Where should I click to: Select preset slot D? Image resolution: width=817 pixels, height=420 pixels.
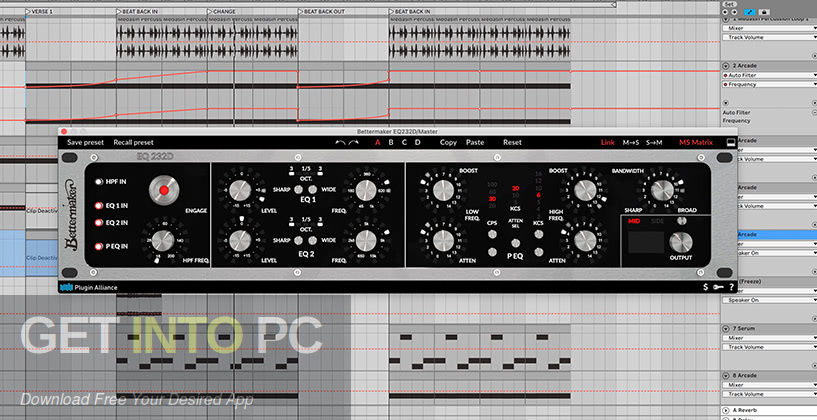pos(417,142)
